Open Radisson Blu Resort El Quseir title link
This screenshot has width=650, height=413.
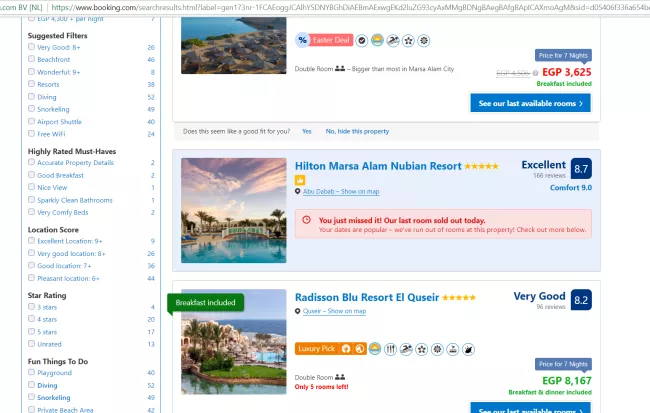click(367, 297)
